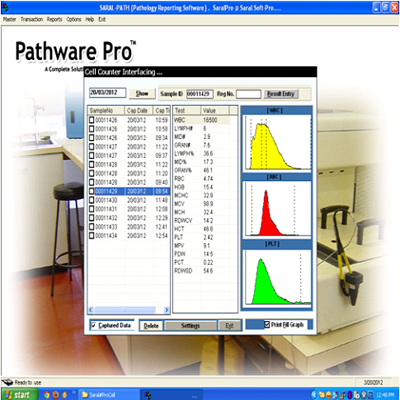
Task: Select the LYMPH# test row
Action: click(x=201, y=128)
